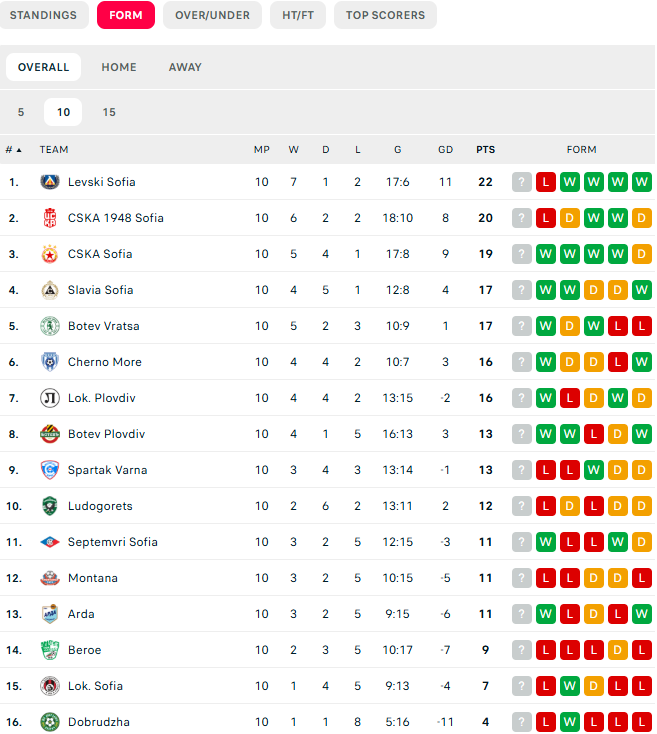Sort the table by GD column
This screenshot has width=657, height=734.
[x=445, y=150]
